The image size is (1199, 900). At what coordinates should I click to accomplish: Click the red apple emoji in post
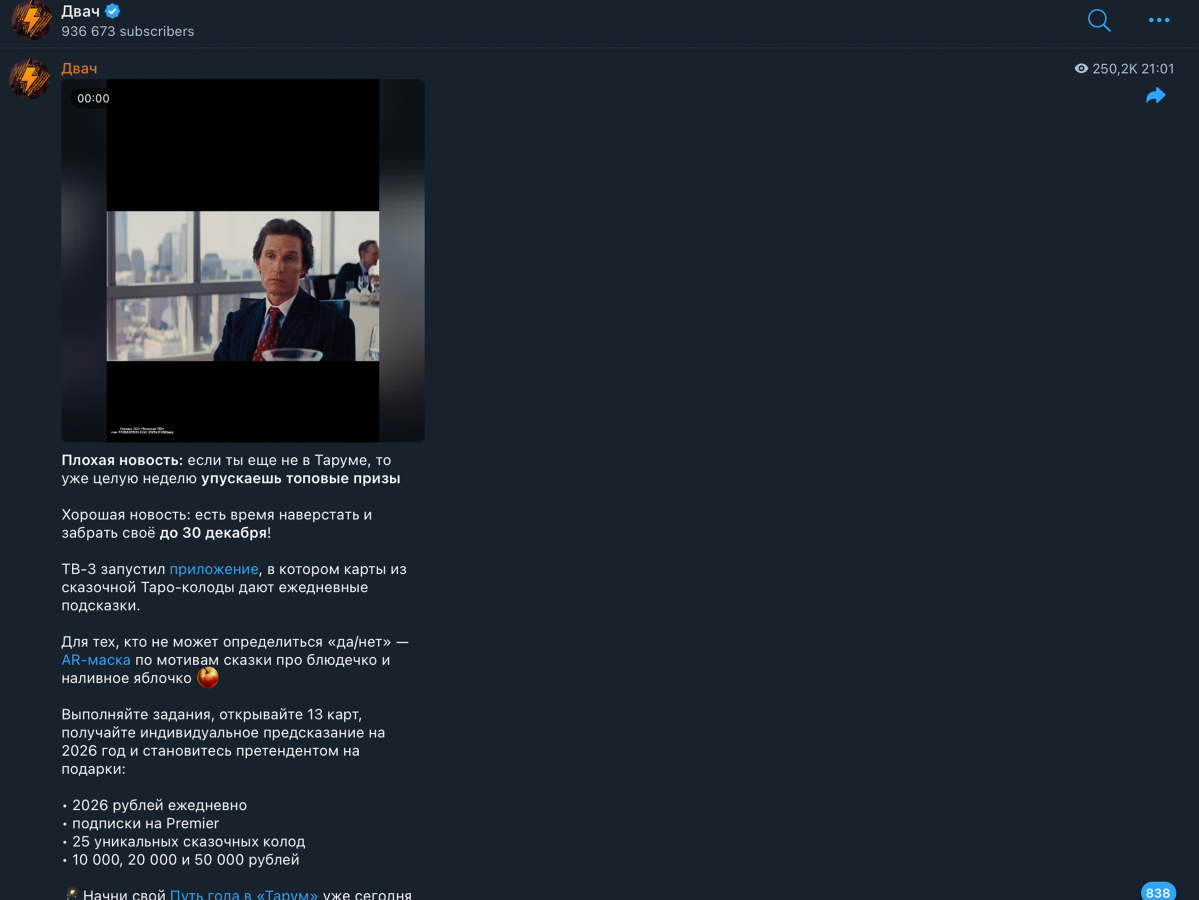pos(207,677)
